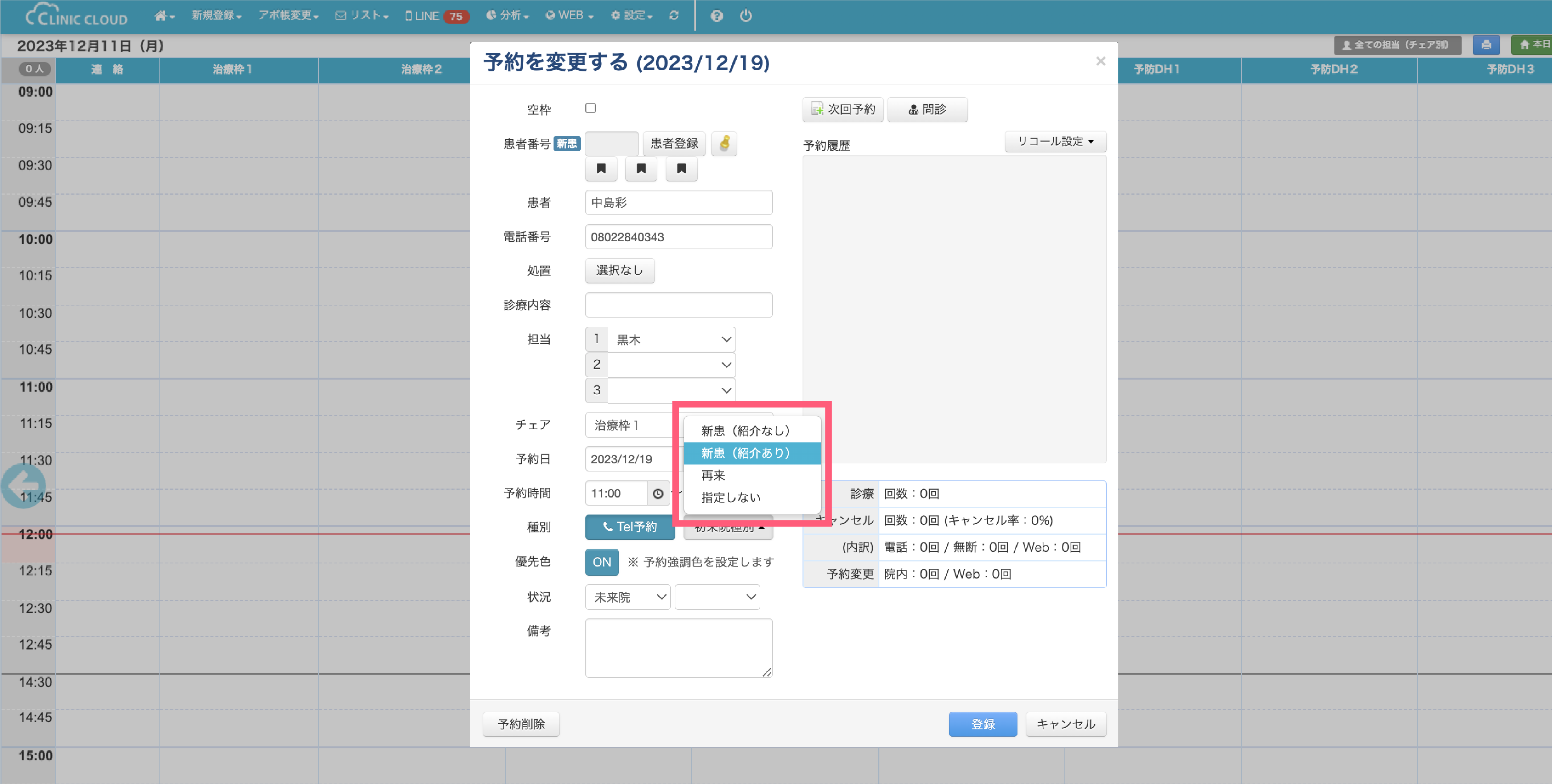Click the yellow hand icon beside 患者登録
Viewport: 1552px width, 784px height.
(724, 144)
